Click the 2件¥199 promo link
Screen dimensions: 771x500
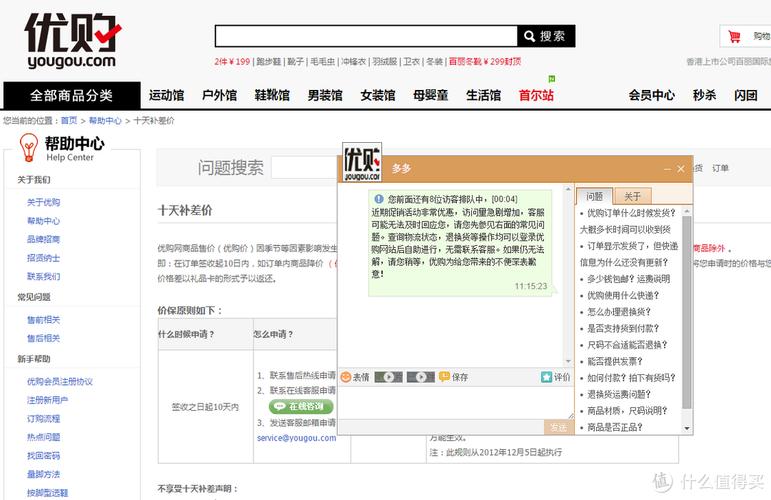tap(232, 61)
